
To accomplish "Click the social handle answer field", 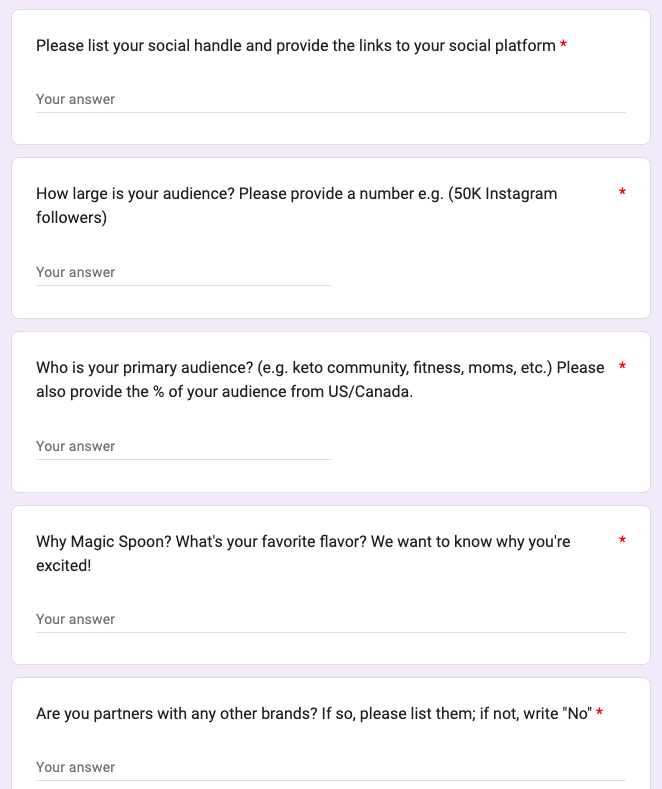I will click(x=330, y=99).
